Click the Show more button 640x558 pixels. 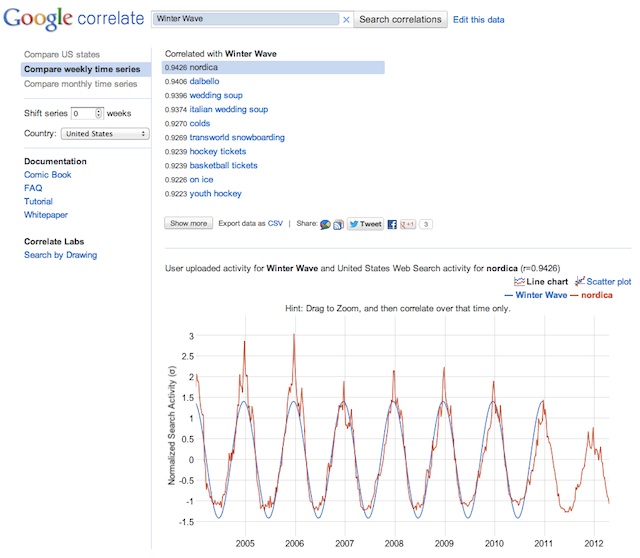189,223
